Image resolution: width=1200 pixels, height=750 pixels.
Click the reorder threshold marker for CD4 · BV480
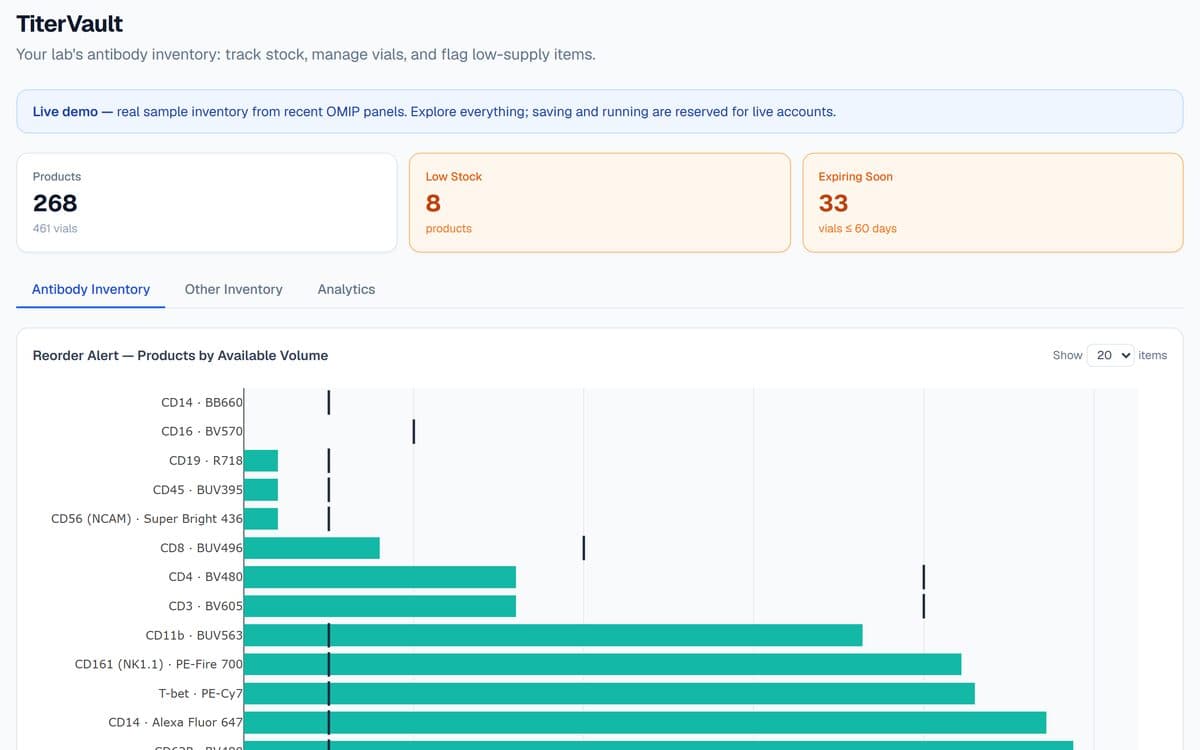click(924, 577)
